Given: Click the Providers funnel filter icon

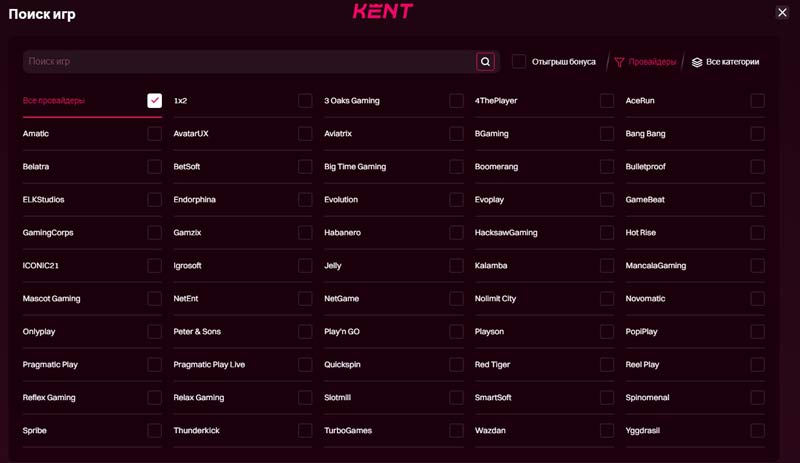Looking at the screenshot, I should tap(619, 62).
